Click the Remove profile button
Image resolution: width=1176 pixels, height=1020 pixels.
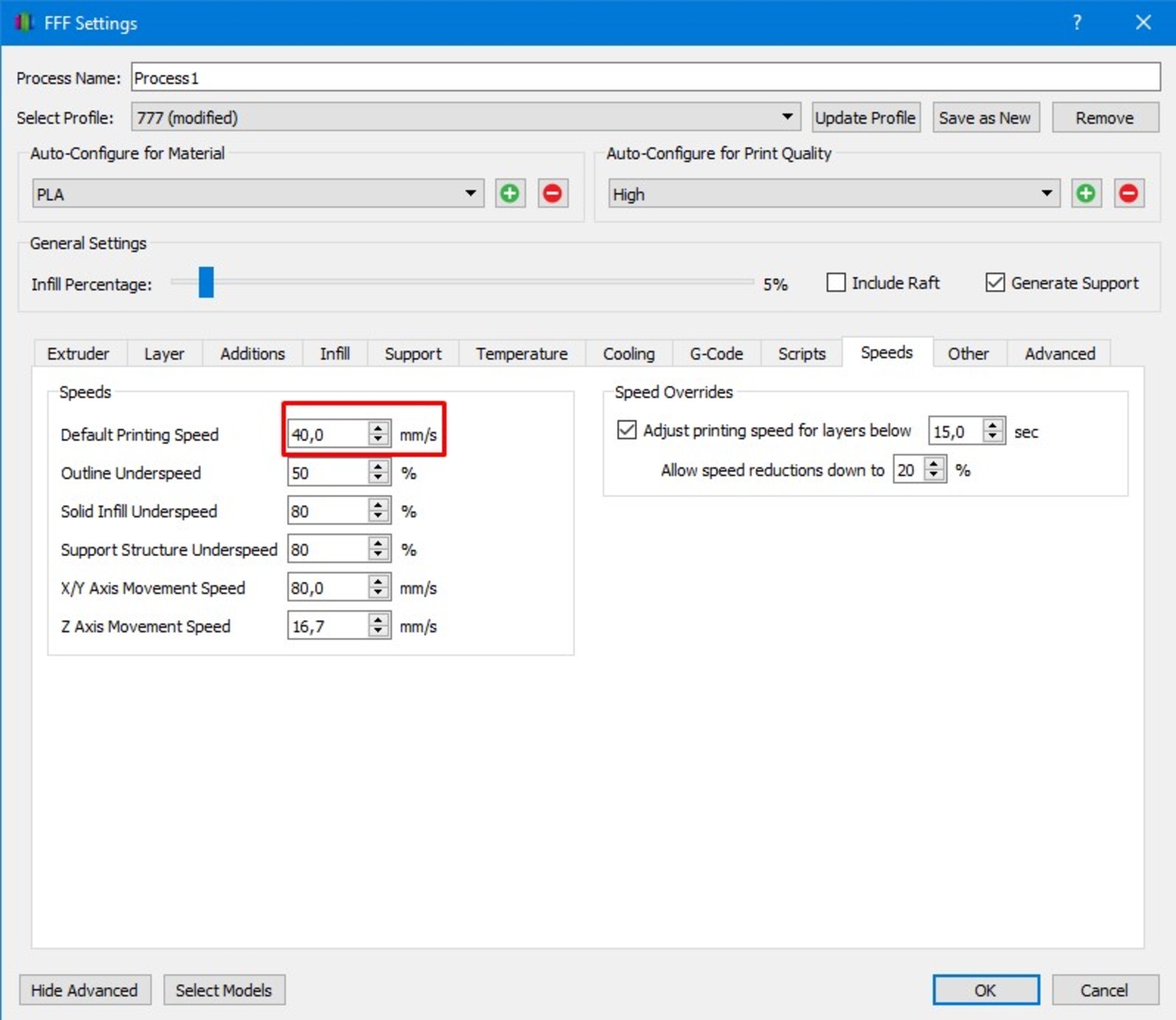tap(1105, 118)
